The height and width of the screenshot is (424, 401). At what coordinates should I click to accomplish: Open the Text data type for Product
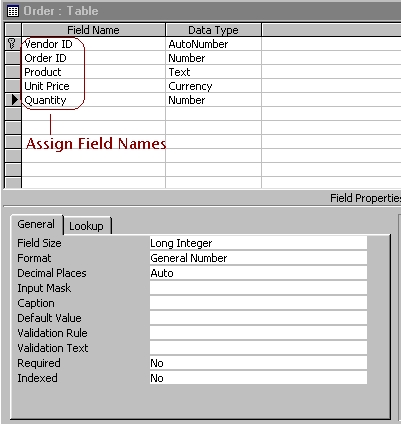[213, 72]
